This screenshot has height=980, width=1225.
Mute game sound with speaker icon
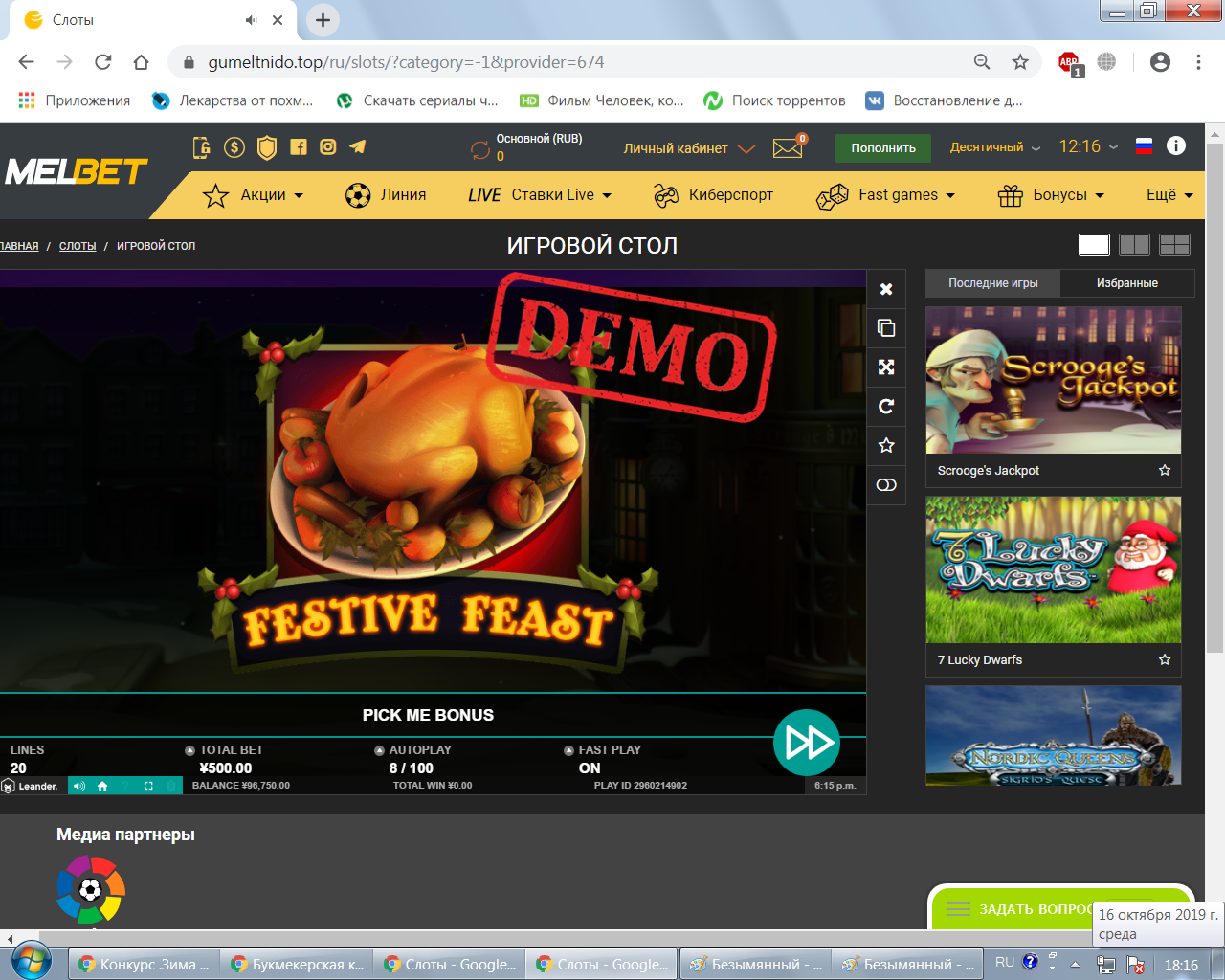click(x=79, y=786)
